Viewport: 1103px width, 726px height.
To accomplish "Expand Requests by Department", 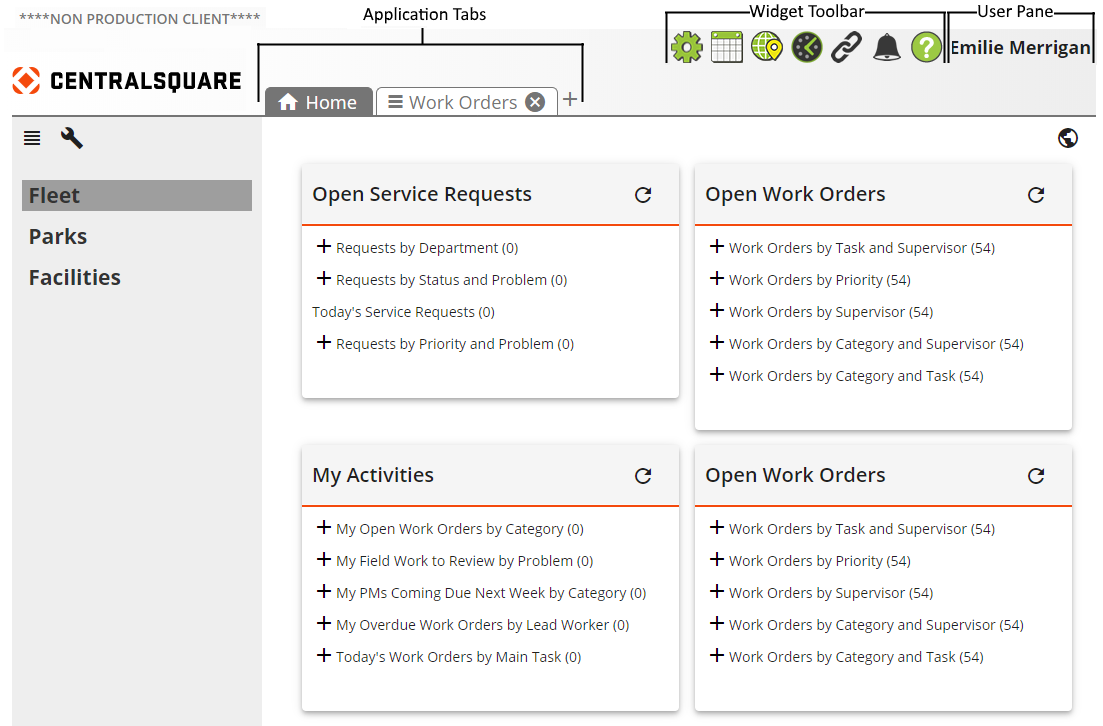I will pos(323,247).
